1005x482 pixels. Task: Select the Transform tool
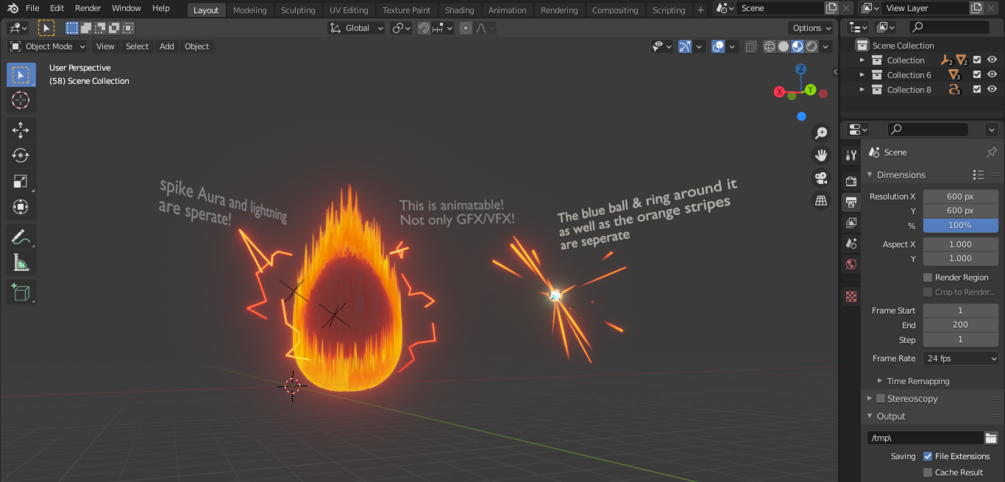[21, 207]
